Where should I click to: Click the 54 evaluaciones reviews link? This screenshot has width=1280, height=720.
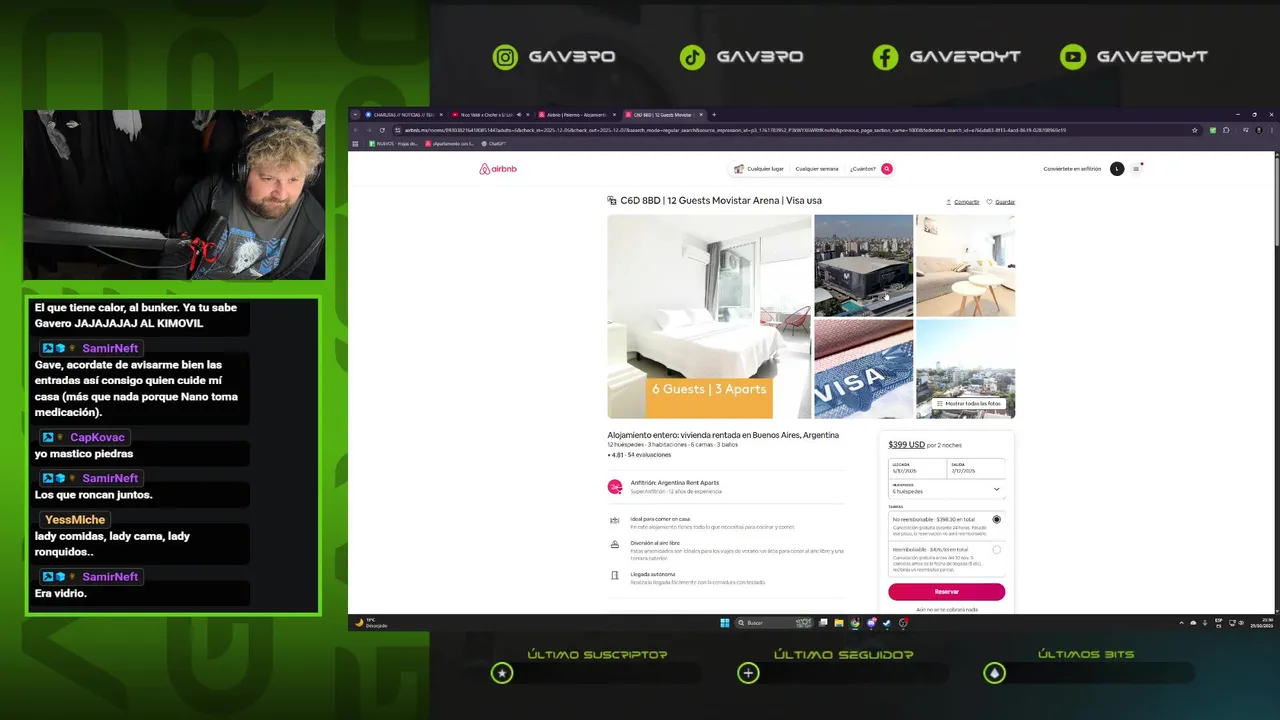[x=649, y=455]
